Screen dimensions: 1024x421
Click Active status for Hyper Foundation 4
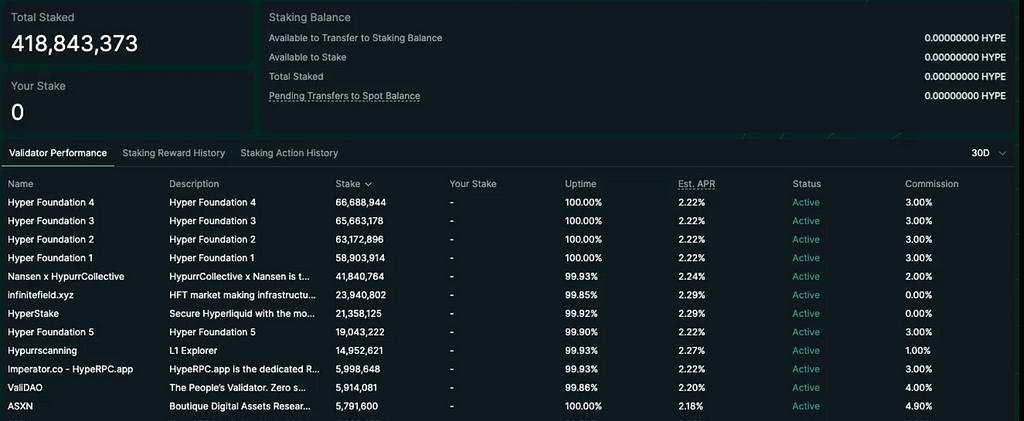click(x=806, y=202)
